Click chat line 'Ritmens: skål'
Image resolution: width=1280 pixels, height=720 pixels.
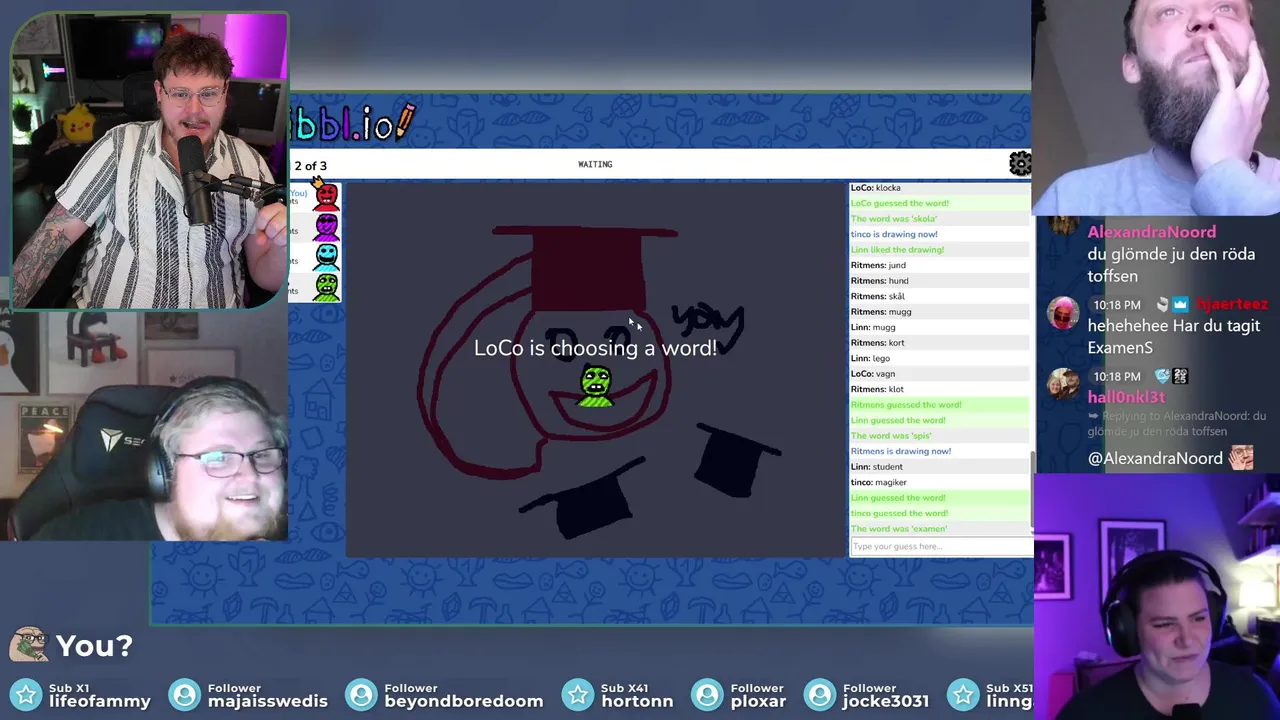pyautogui.click(x=939, y=296)
